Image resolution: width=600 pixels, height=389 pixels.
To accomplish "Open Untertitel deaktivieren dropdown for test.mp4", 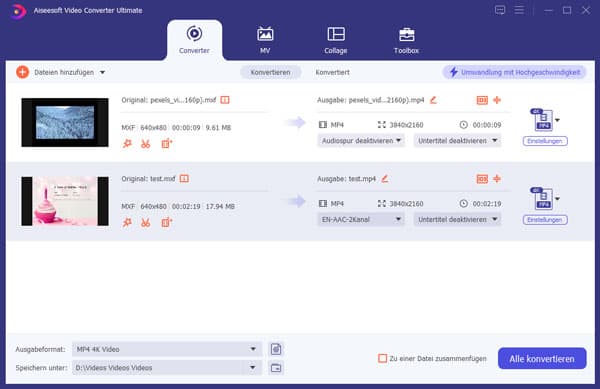I will point(457,220).
